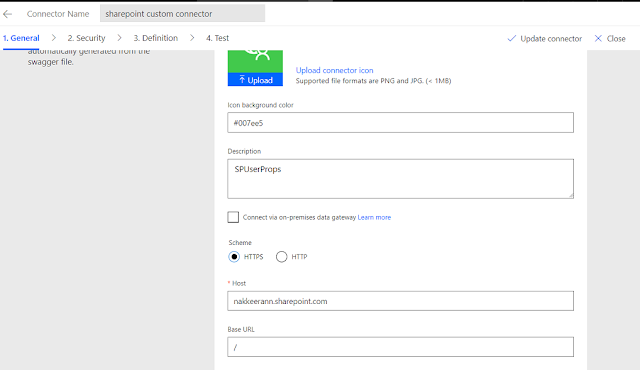Click the chevron between General and Security
Screen dimensions: 640x370
coord(53,38)
